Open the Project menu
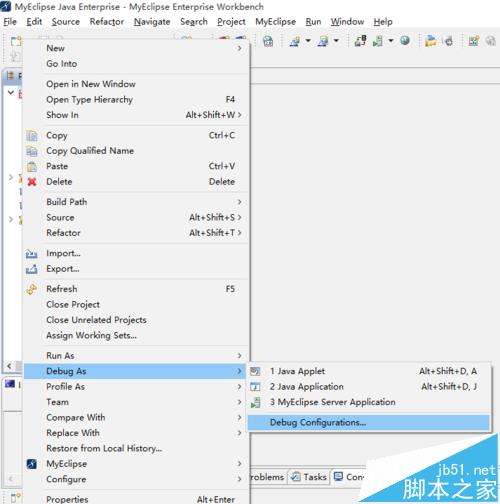The image size is (500, 504). 231,22
